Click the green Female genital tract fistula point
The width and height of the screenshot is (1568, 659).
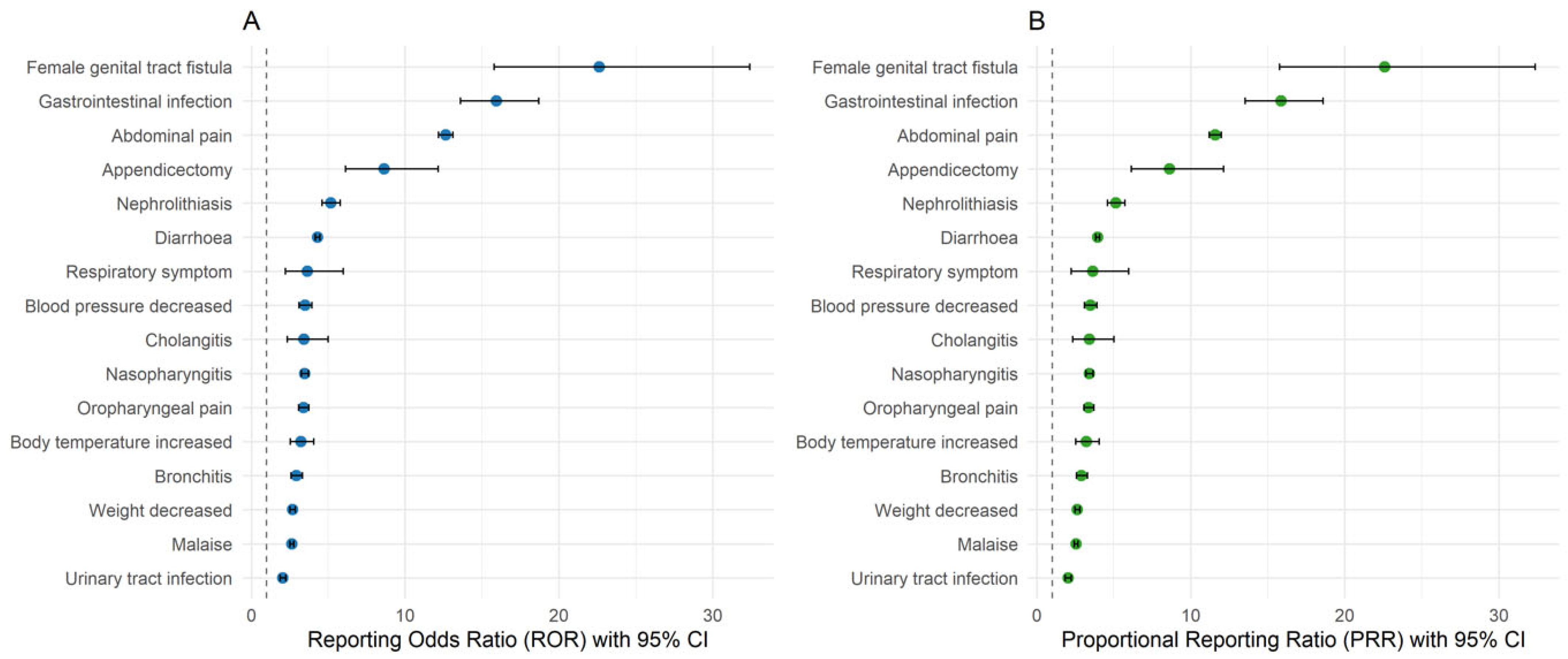point(1384,67)
